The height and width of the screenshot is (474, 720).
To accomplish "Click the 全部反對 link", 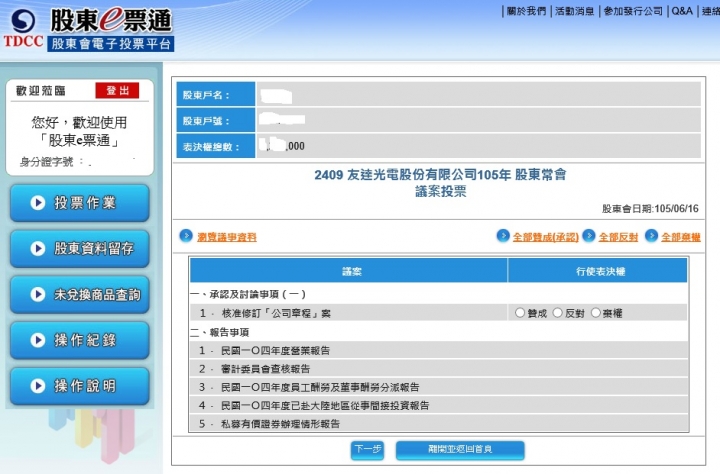I will tap(619, 237).
